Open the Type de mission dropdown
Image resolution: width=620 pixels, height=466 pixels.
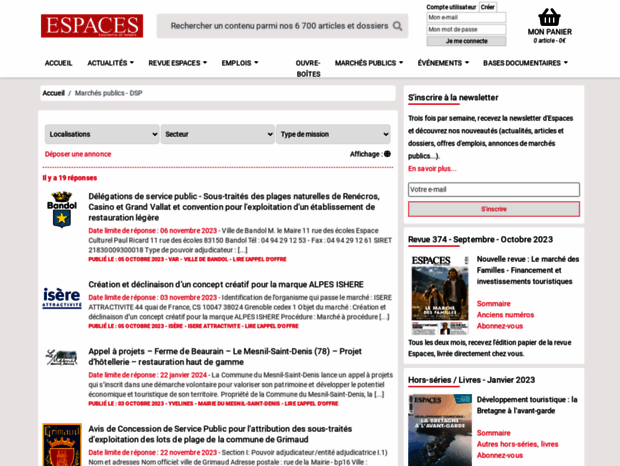[333, 134]
